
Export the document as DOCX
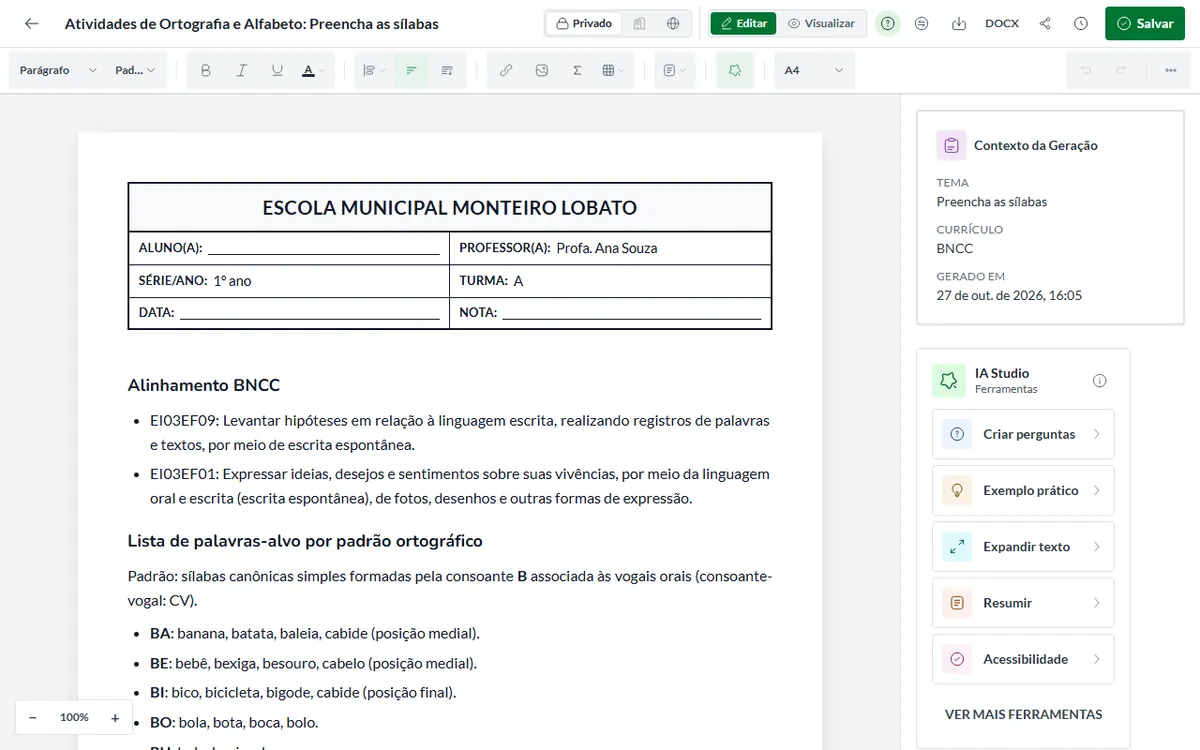coord(1002,23)
